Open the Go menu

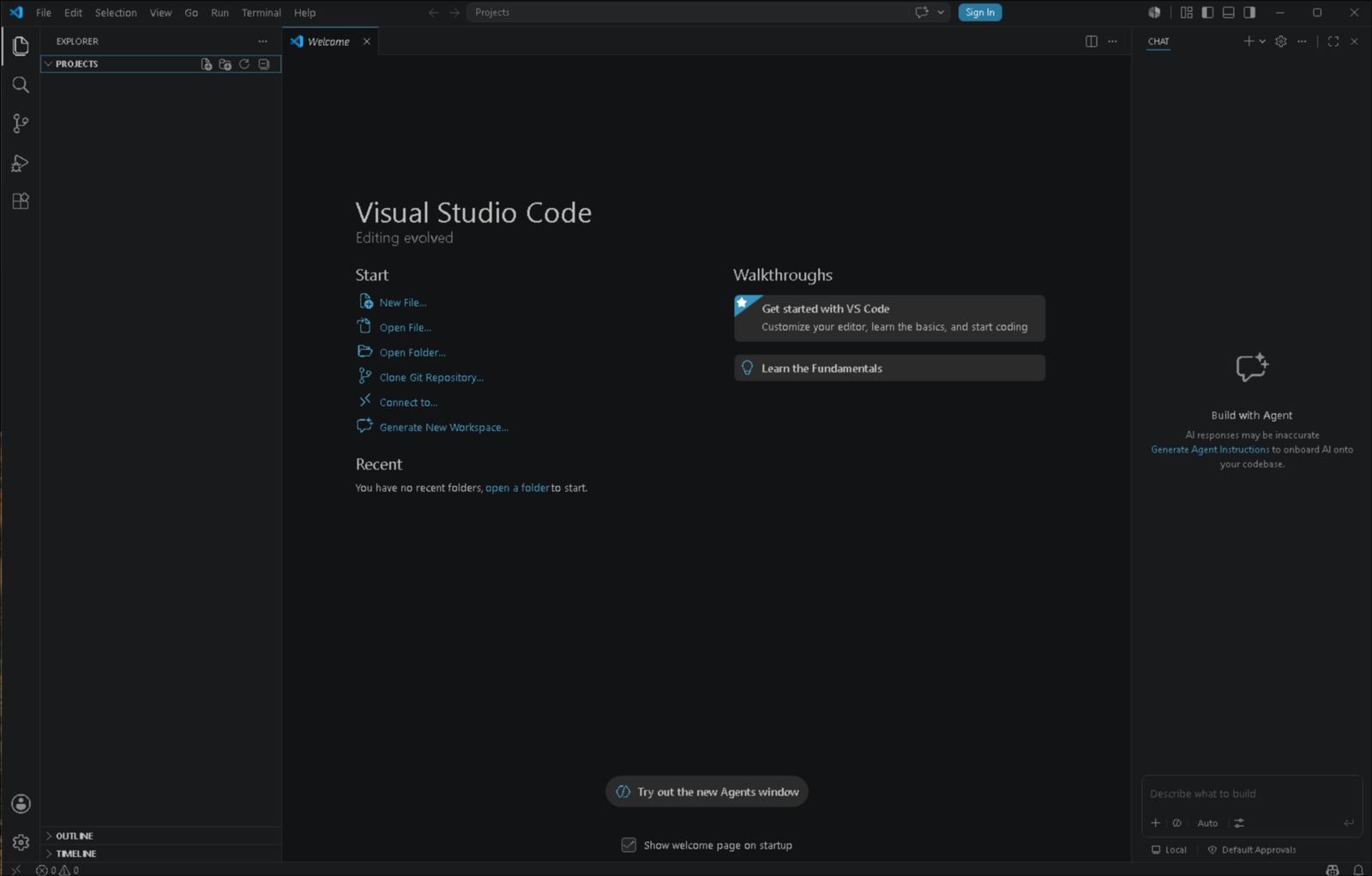[x=191, y=12]
